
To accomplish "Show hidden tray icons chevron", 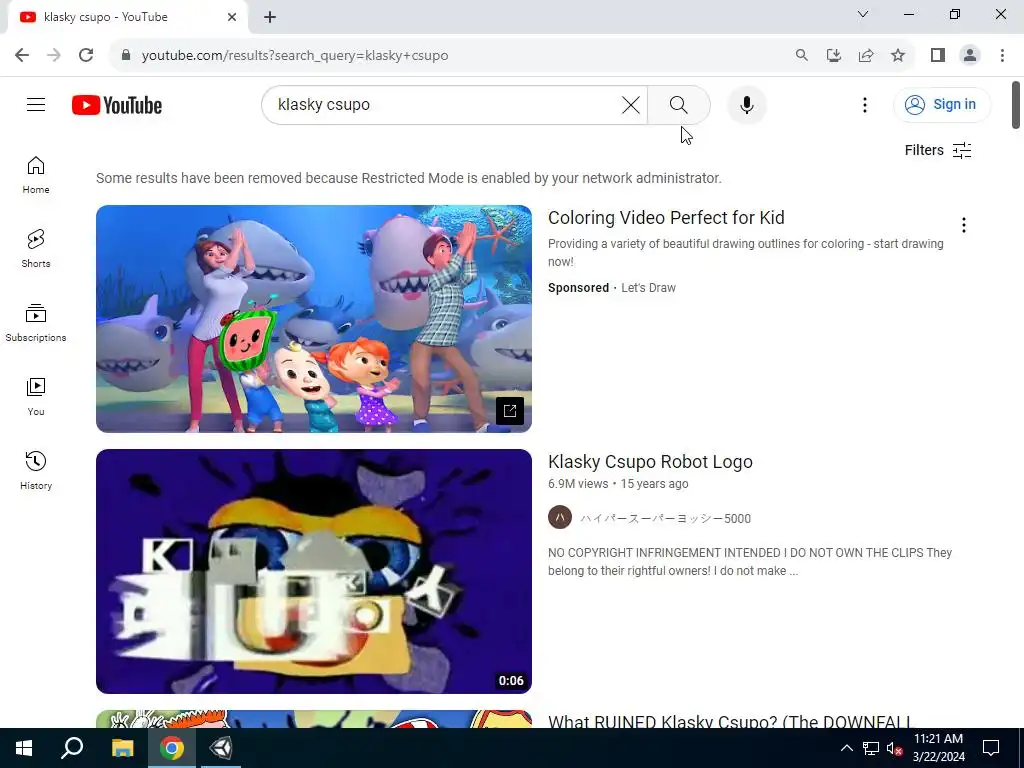I will (846, 748).
